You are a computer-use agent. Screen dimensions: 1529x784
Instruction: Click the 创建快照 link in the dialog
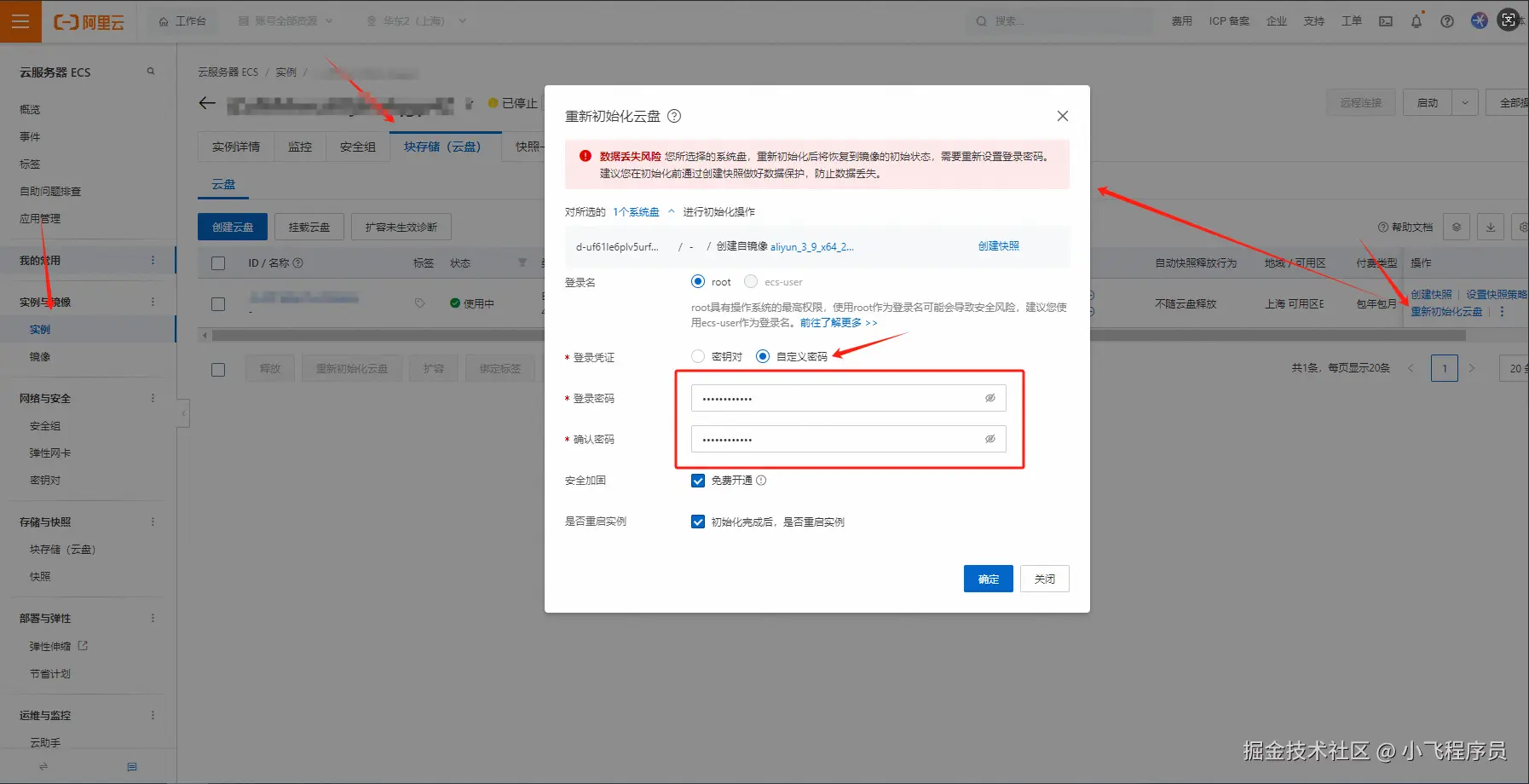coord(999,246)
